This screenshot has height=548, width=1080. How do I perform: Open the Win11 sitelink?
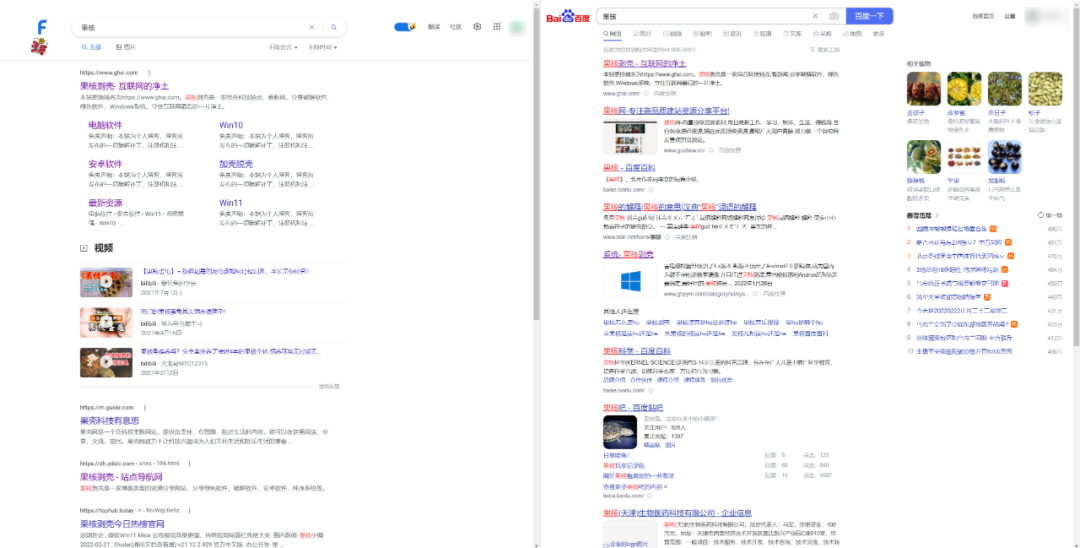tap(231, 203)
